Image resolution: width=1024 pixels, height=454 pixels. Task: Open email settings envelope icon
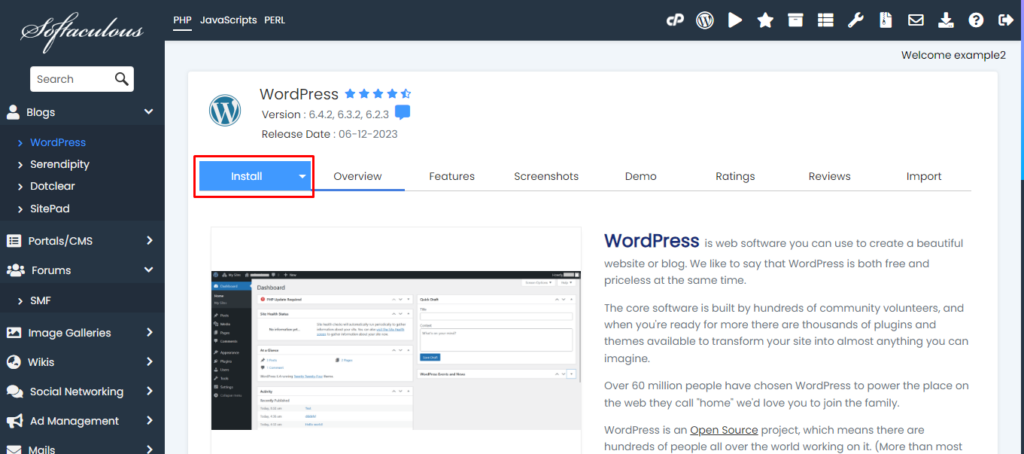(916, 20)
